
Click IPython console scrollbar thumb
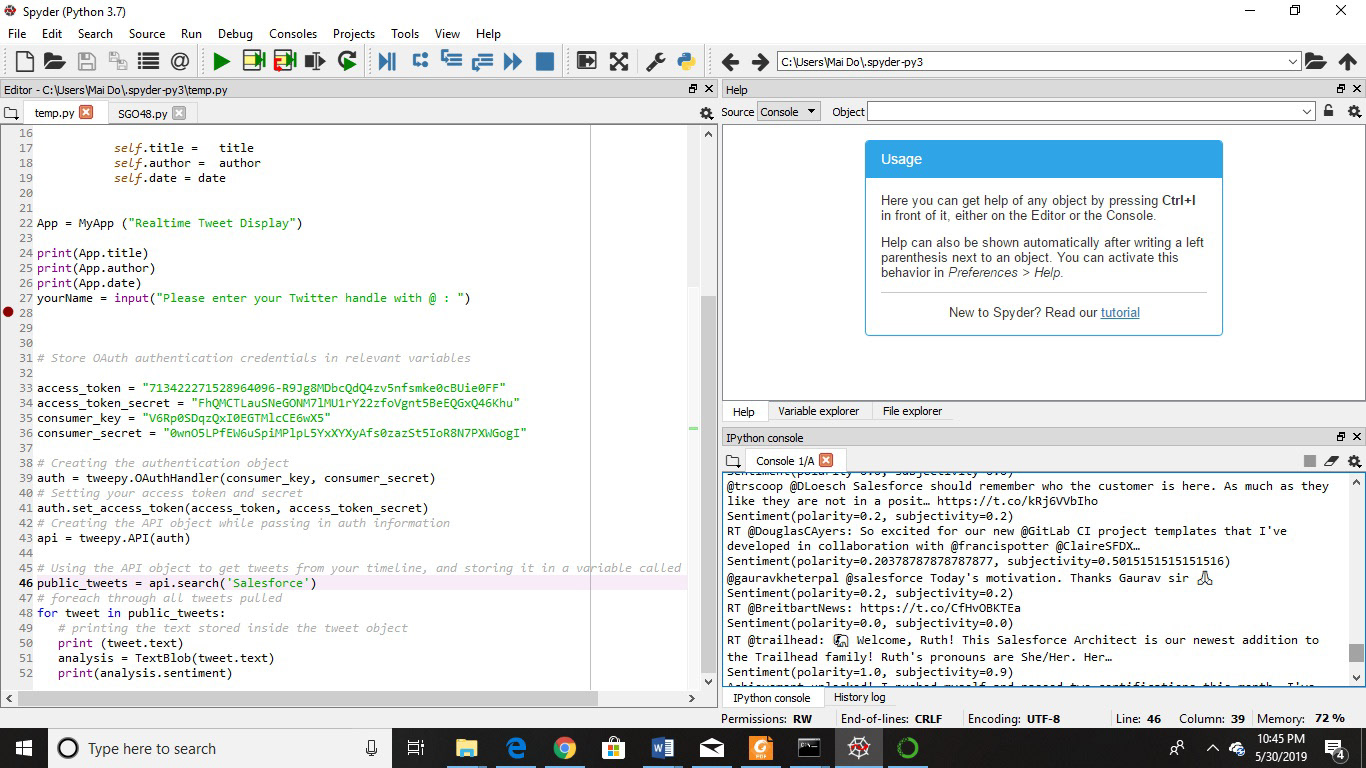tap(1356, 653)
